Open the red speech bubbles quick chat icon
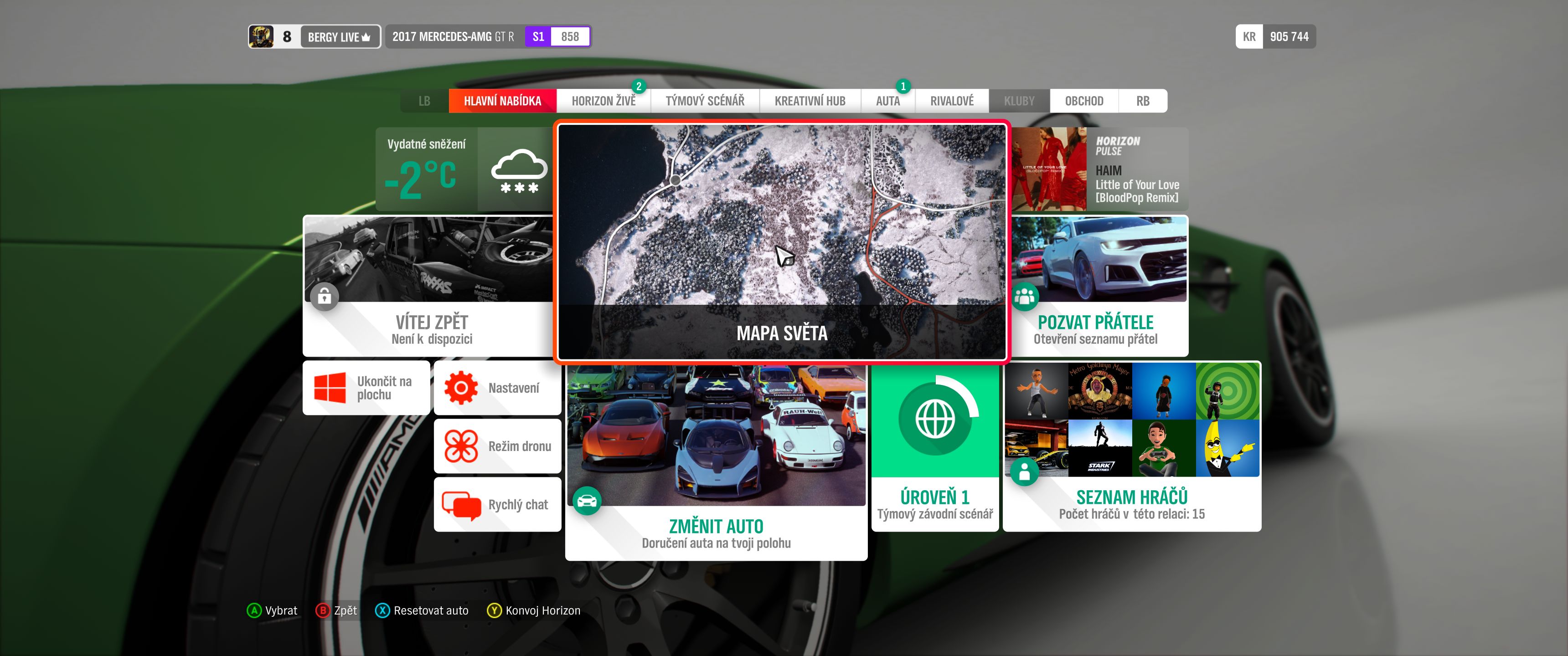This screenshot has width=1568, height=656. coord(461,505)
